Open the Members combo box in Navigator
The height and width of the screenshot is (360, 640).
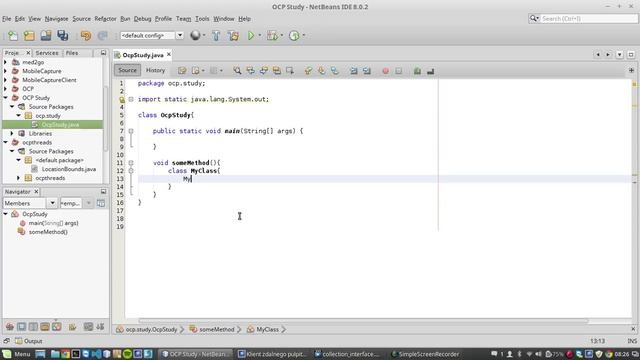click(x=52, y=203)
